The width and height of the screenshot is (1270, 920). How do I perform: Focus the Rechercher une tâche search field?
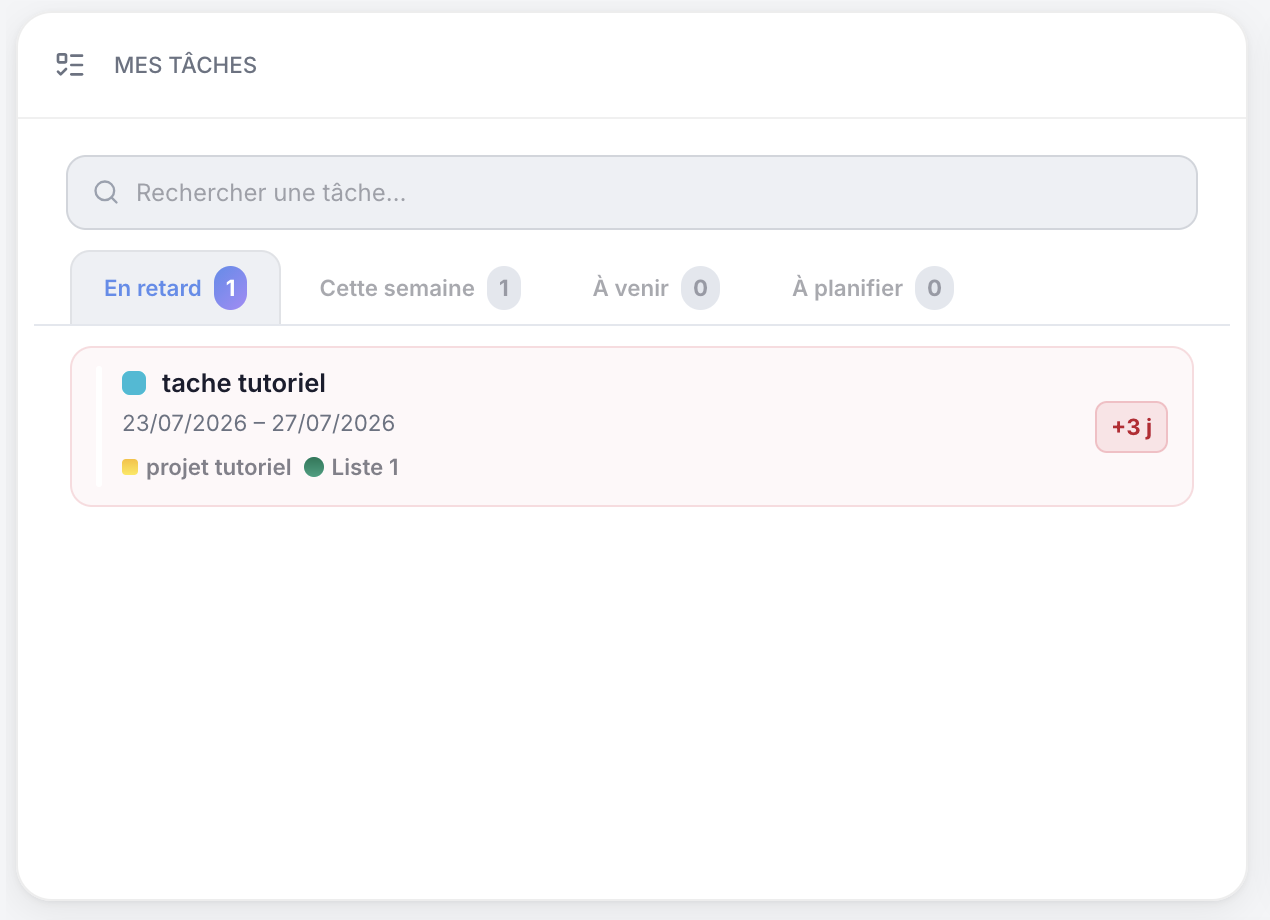tap(632, 192)
